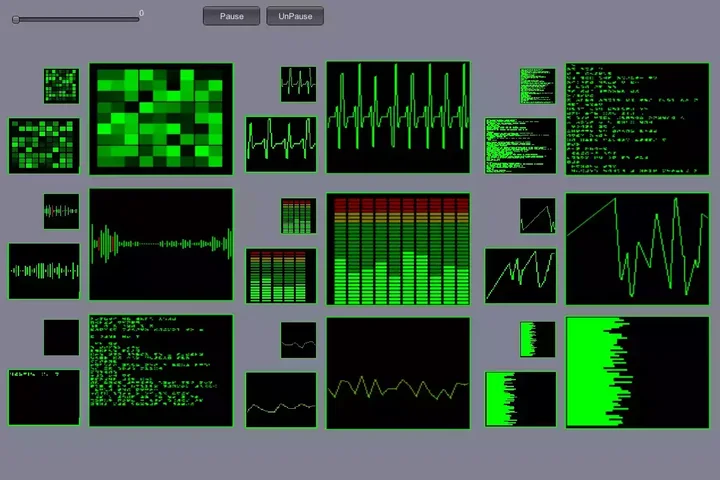Select the medium horizontal bar histogram panel
The image size is (720, 480).
click(521, 399)
